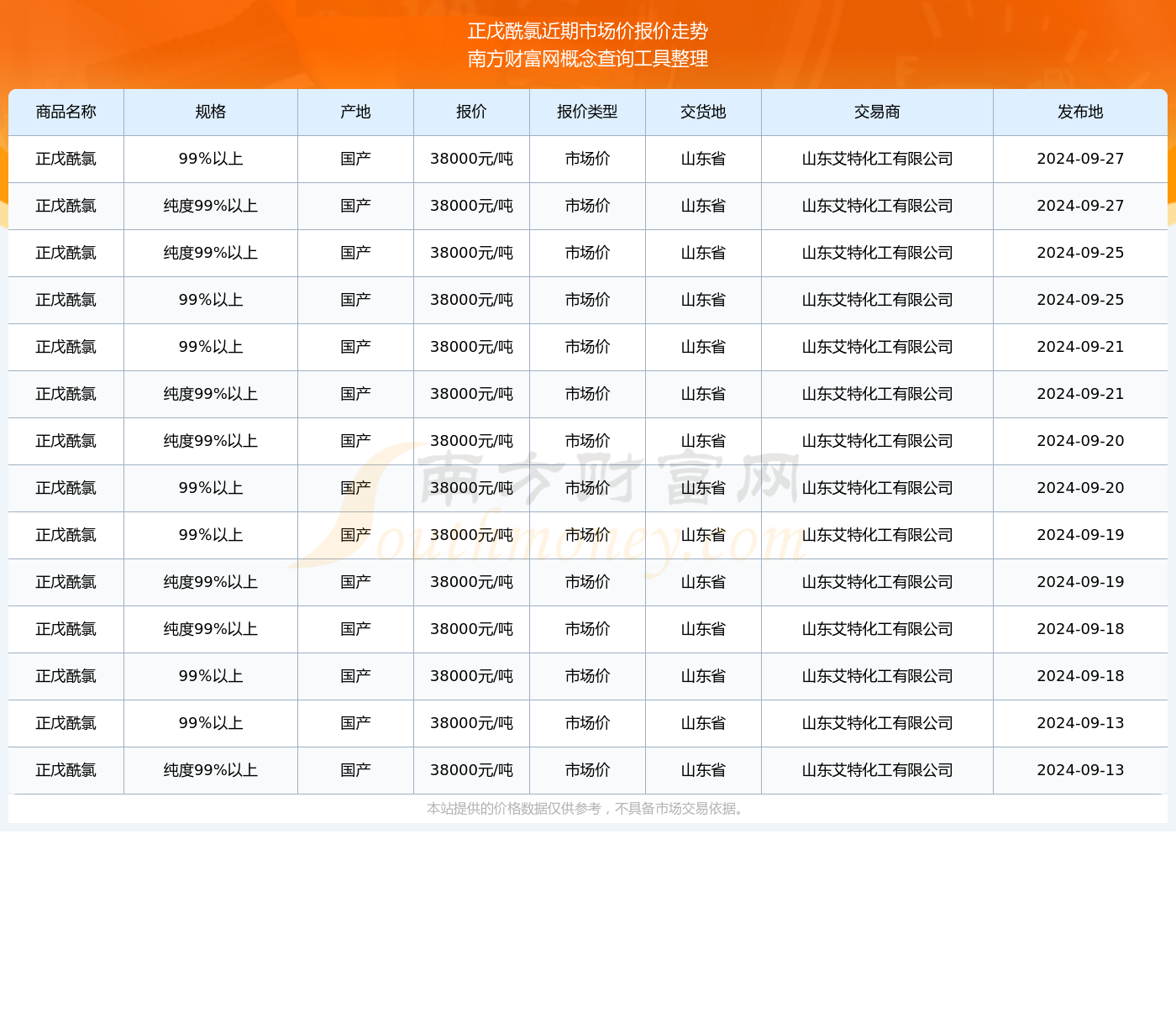
Task: Click 山东艾特化工有限公司 in 99%以上 2024-09-25 row
Action: tap(878, 300)
